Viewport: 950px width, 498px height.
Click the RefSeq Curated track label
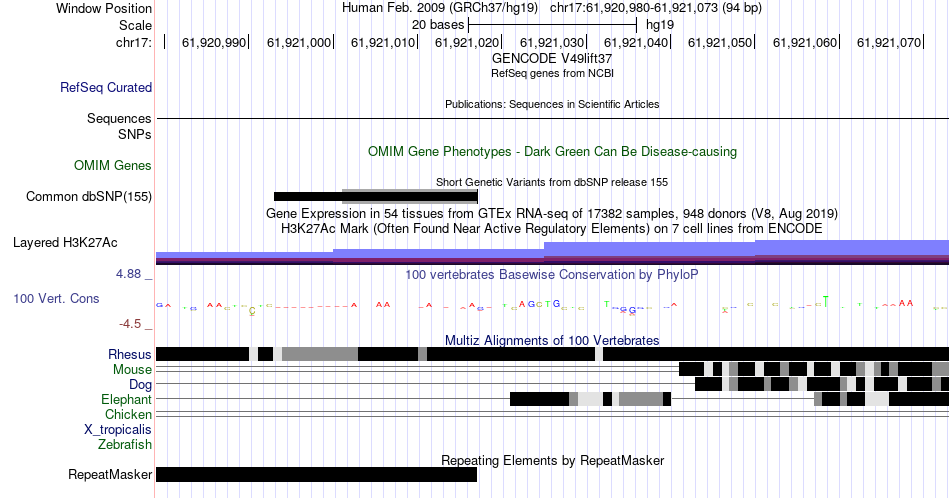pyautogui.click(x=106, y=88)
